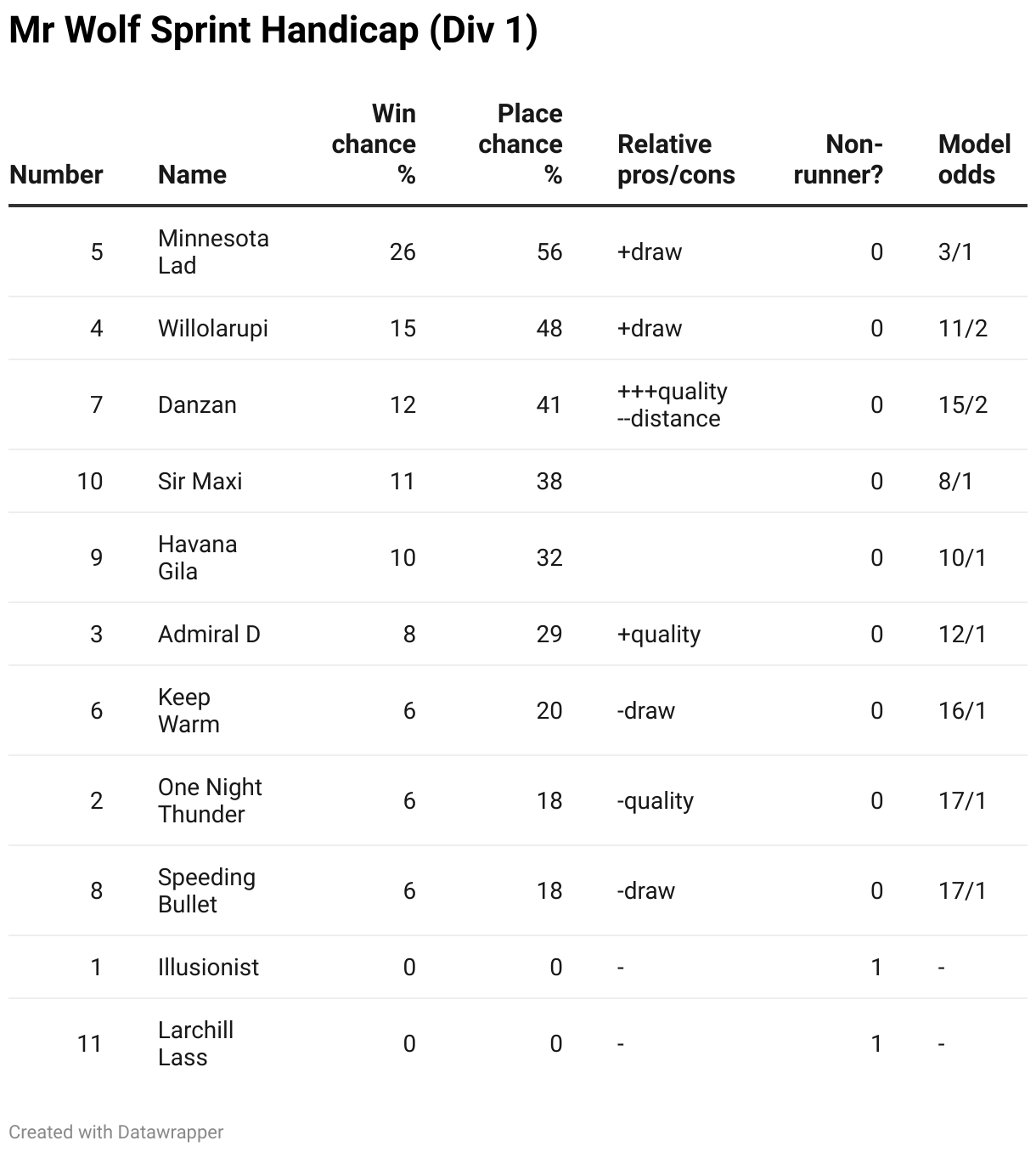Click the Win chance % column header

(374, 144)
